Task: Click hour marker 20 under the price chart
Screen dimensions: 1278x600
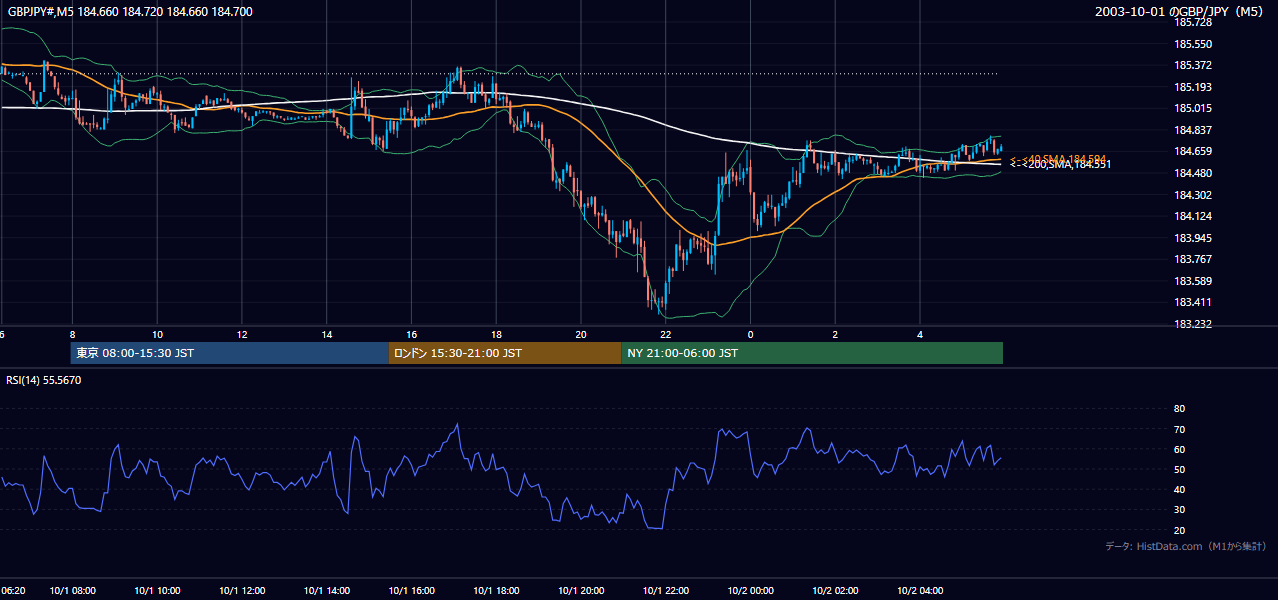Action: [x=581, y=334]
